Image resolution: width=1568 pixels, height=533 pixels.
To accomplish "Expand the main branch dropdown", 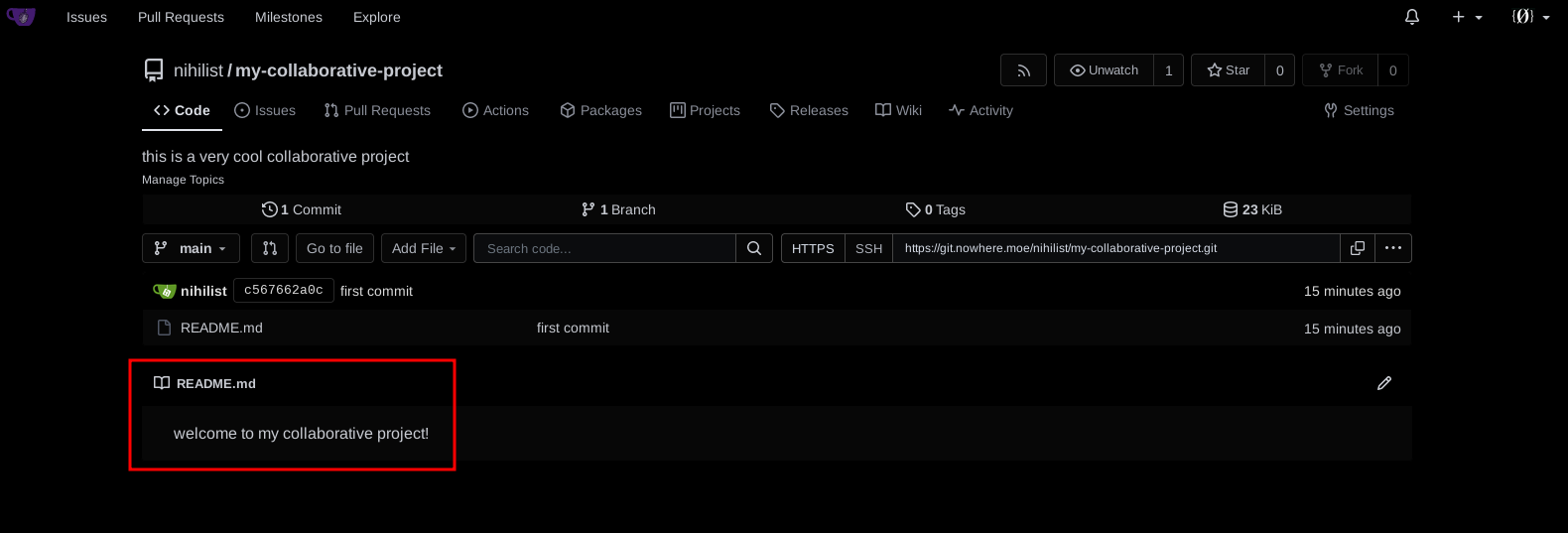I will click(x=192, y=248).
